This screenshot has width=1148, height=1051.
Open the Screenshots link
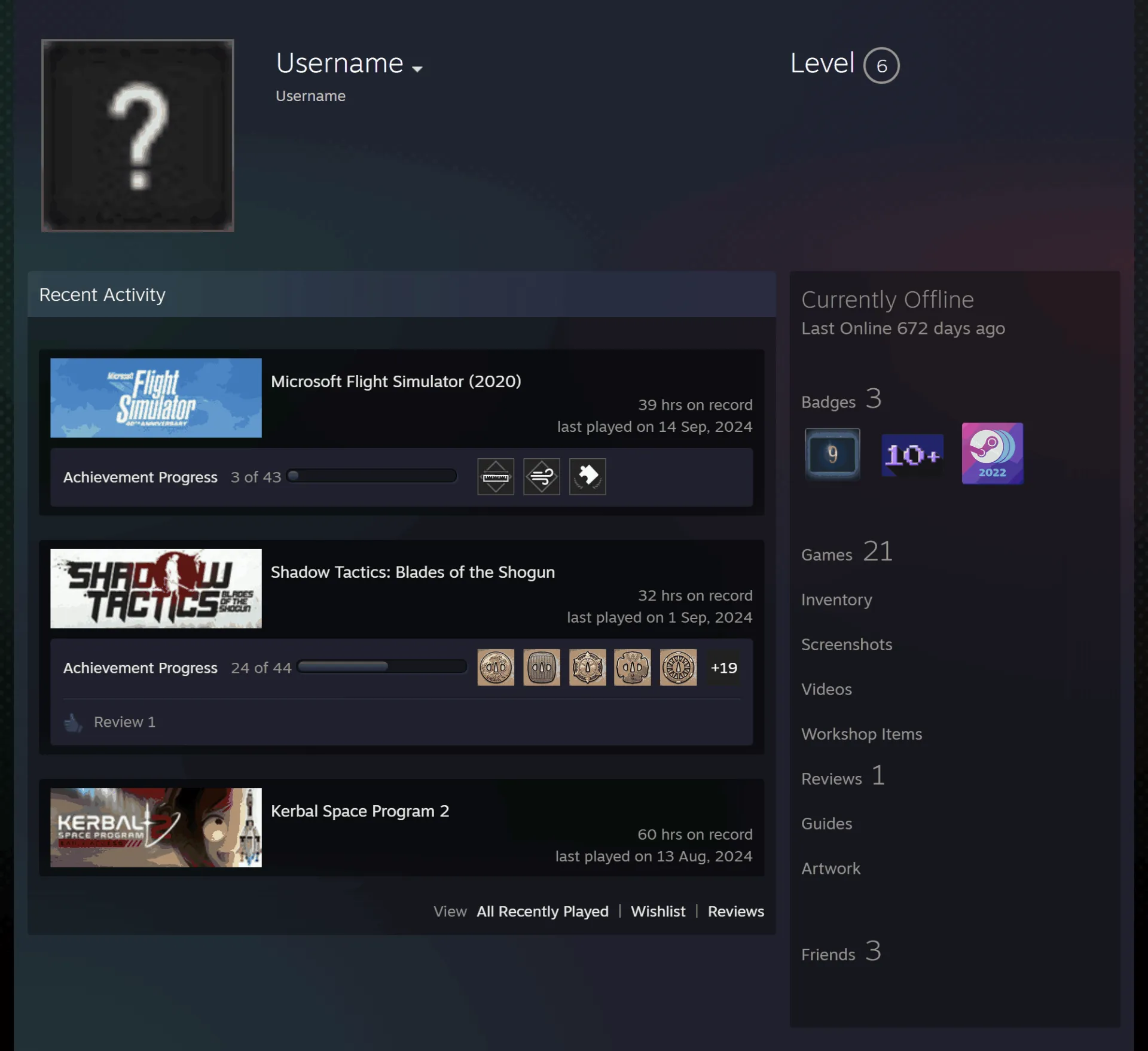point(847,644)
